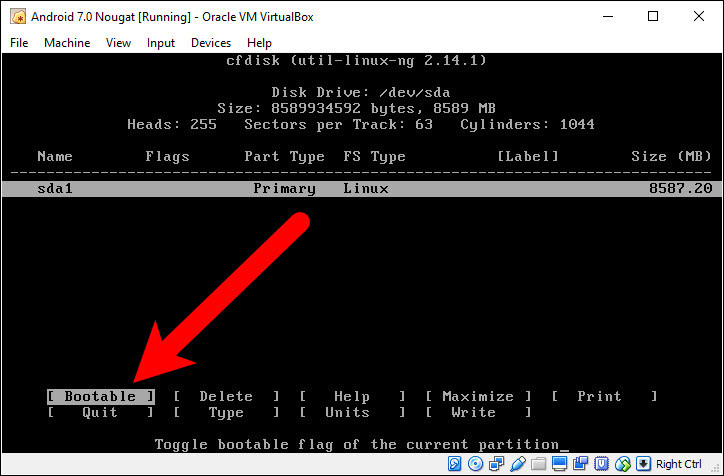
Task: Click the Heads: 255 text
Action: coord(172,125)
